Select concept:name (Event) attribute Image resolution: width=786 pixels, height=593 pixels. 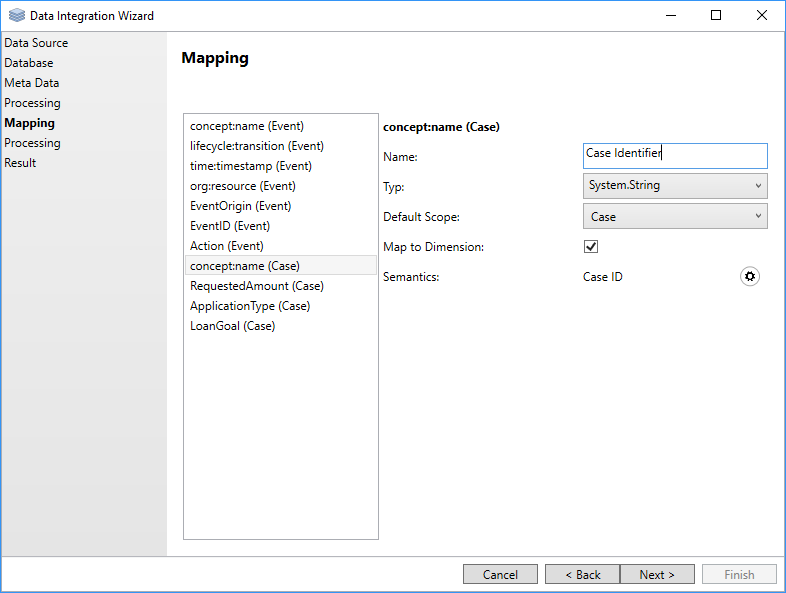[247, 126]
